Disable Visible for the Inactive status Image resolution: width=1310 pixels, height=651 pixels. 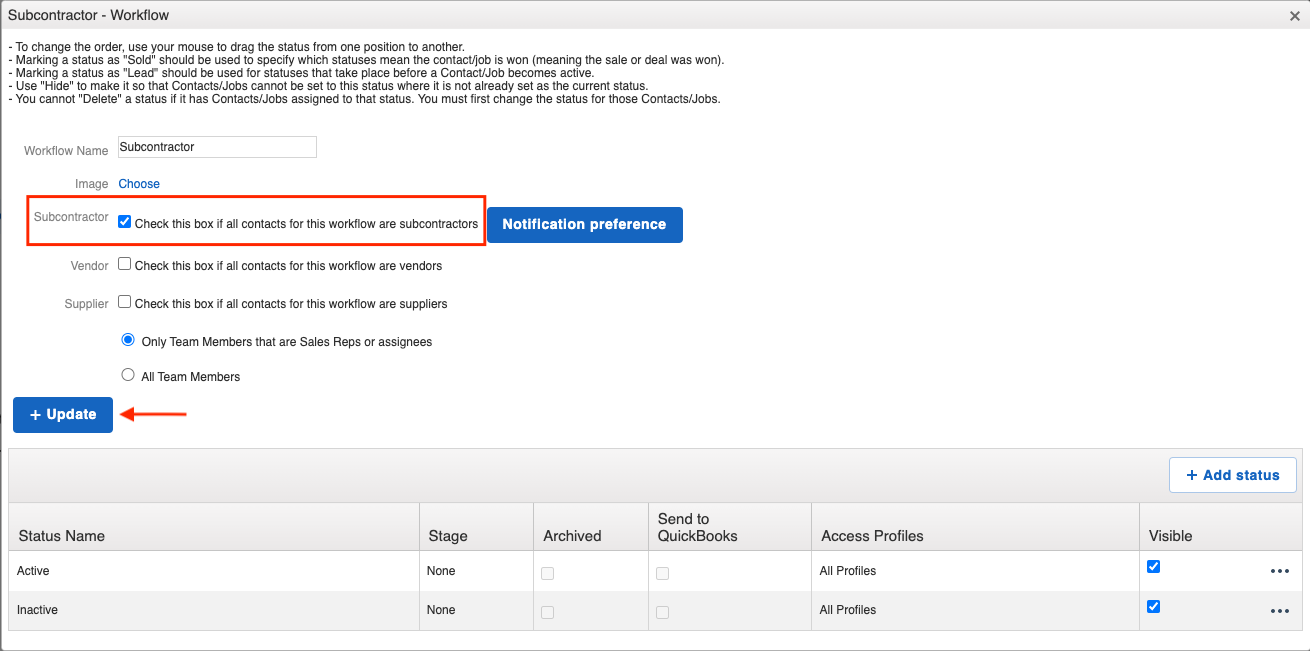pos(1153,606)
